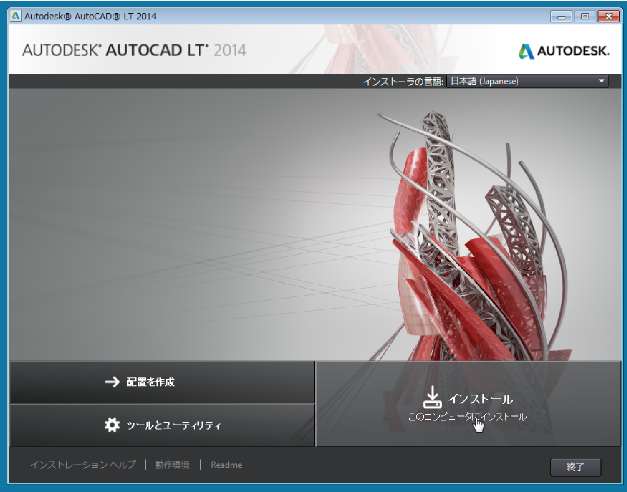Close the installer window with the X button

[609, 16]
